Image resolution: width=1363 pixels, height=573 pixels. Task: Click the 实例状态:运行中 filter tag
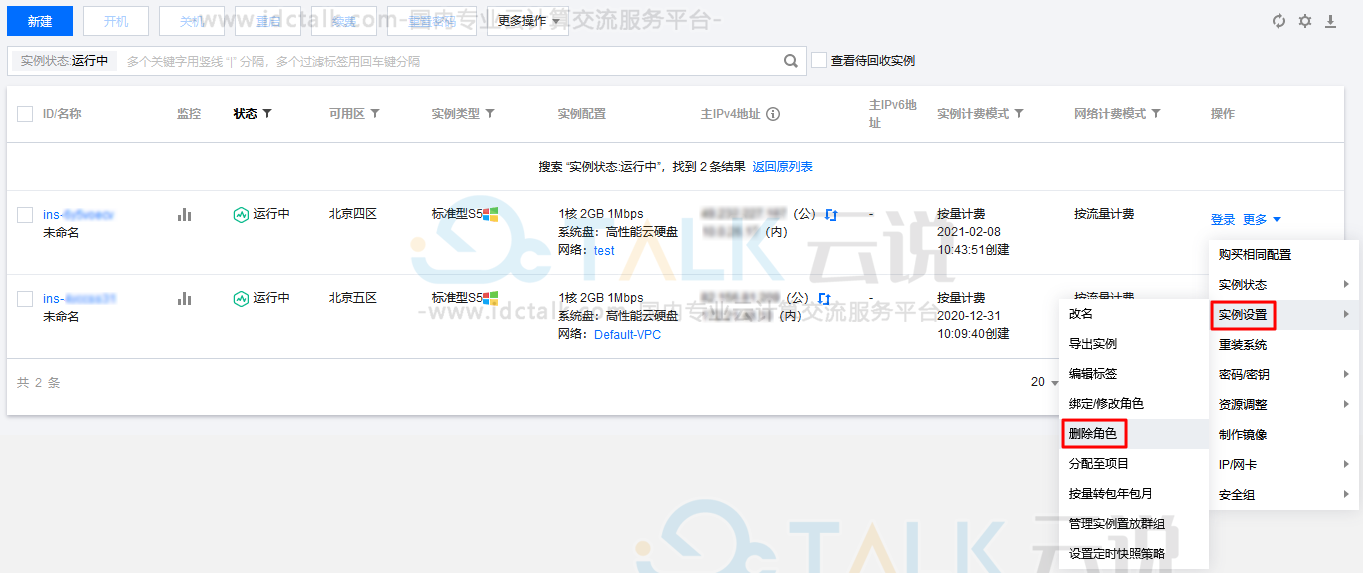[64, 61]
